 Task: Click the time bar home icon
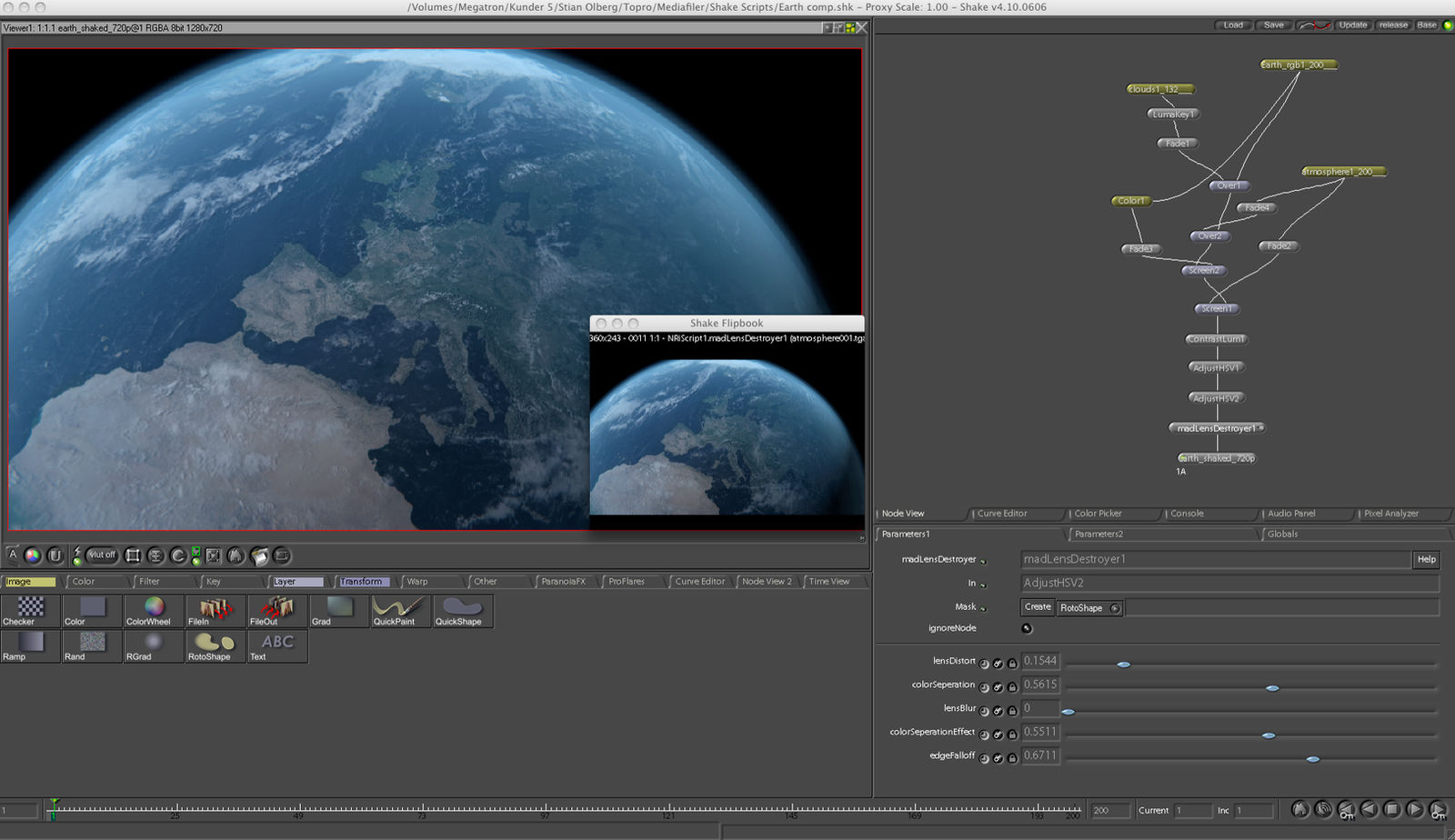pyautogui.click(x=1299, y=809)
